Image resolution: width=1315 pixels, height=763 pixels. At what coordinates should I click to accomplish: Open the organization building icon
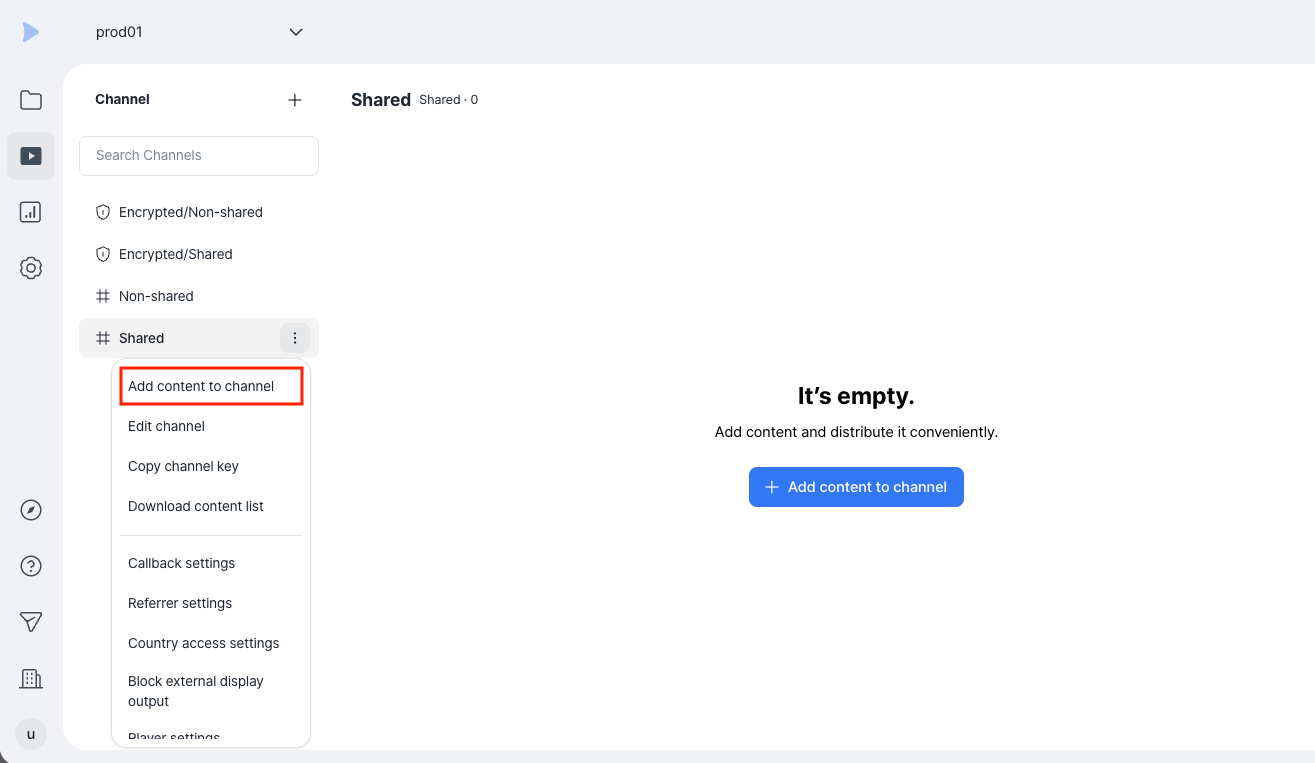(31, 678)
